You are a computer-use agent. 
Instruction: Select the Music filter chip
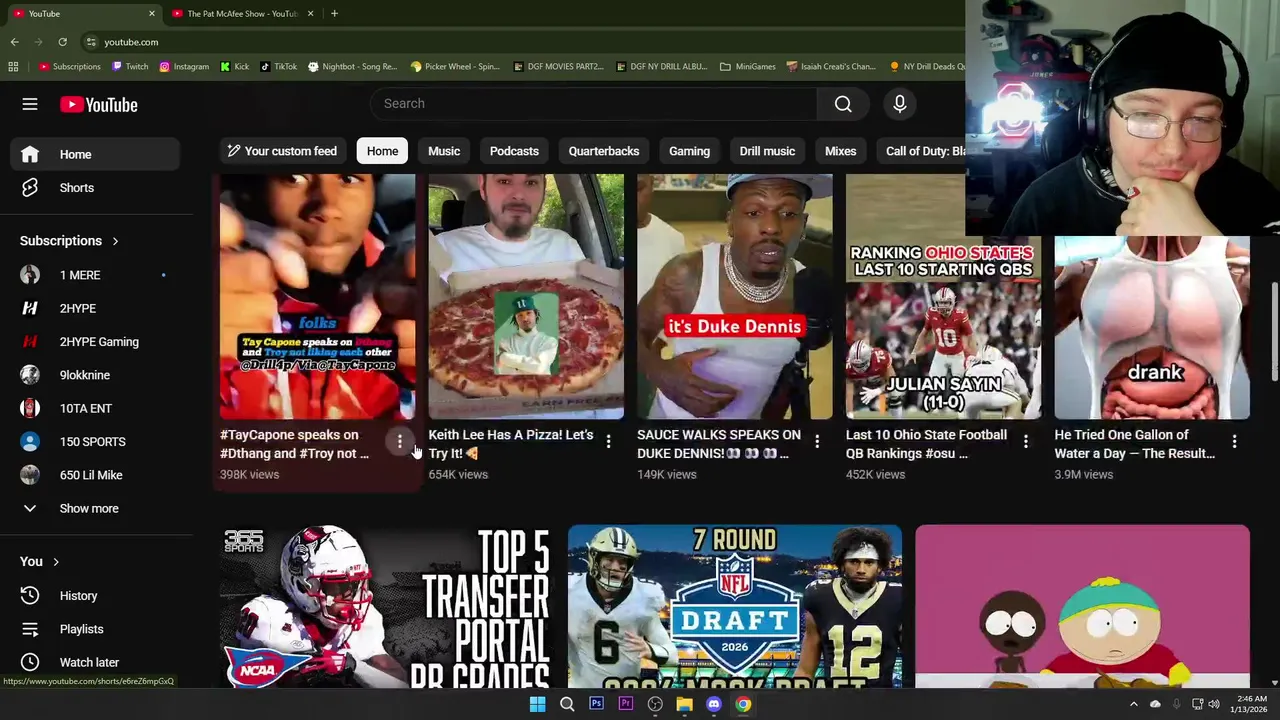[x=444, y=151]
